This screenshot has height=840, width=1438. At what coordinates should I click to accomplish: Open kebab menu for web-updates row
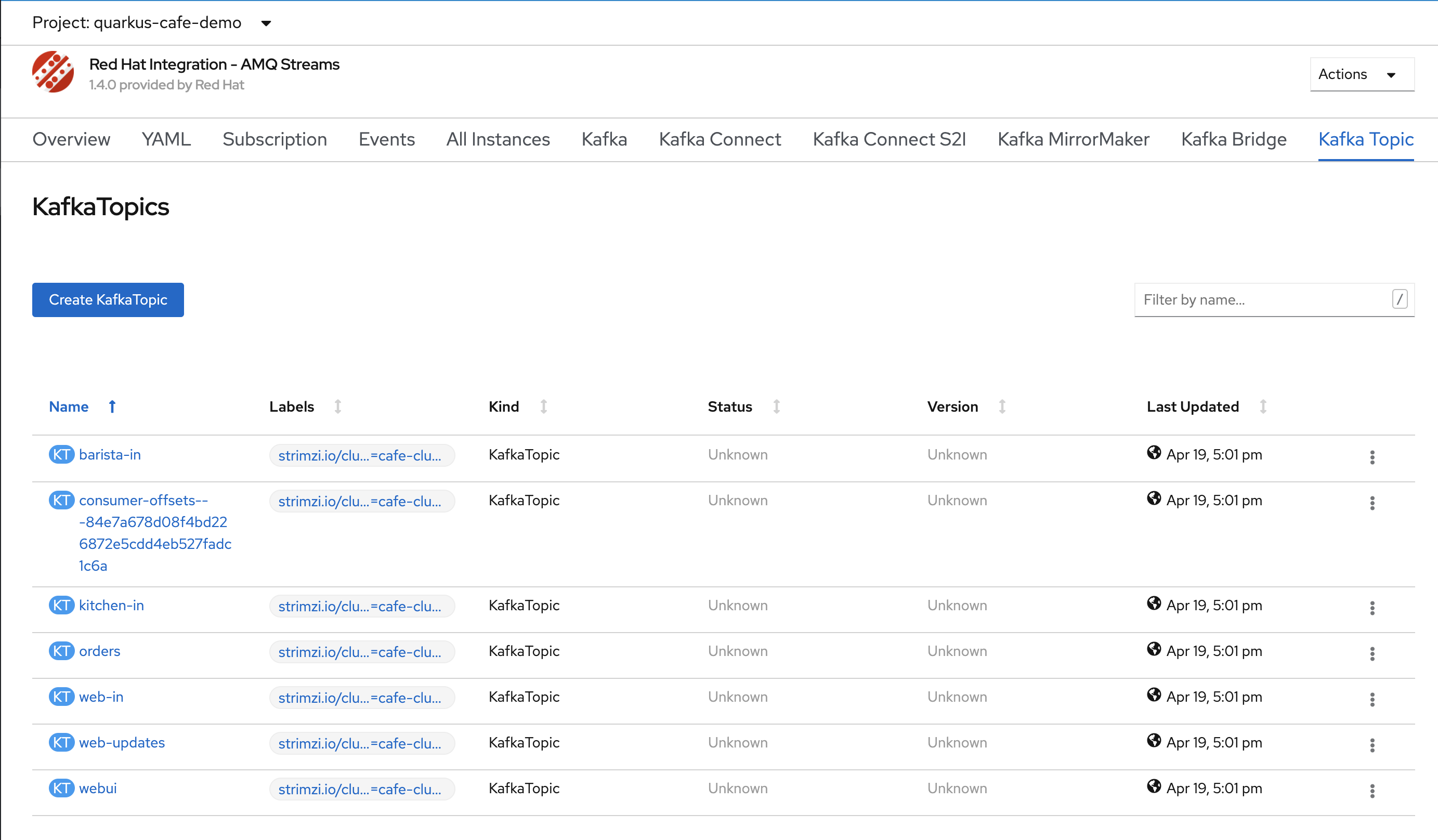(x=1372, y=745)
